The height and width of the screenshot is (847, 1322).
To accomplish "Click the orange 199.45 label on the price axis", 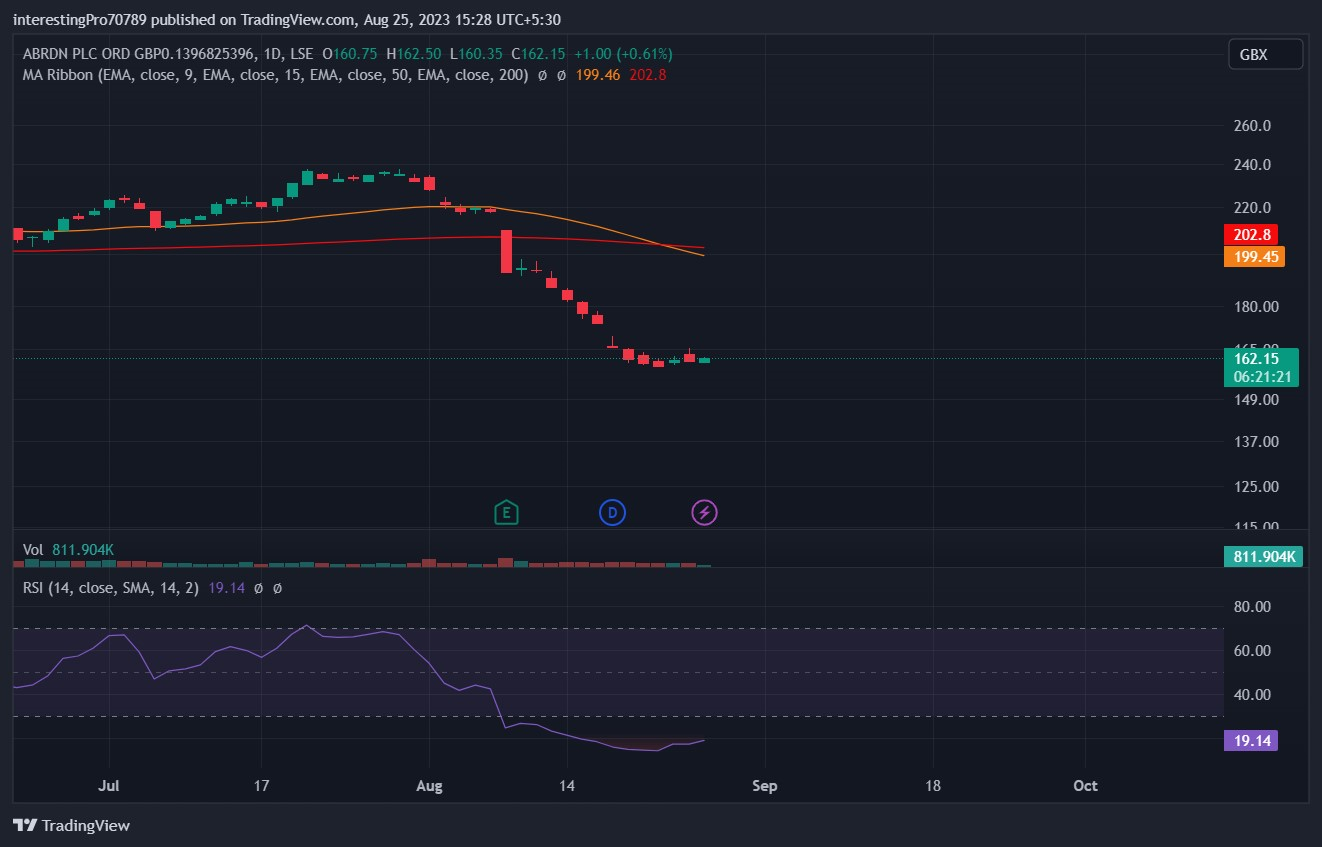I will [1254, 257].
